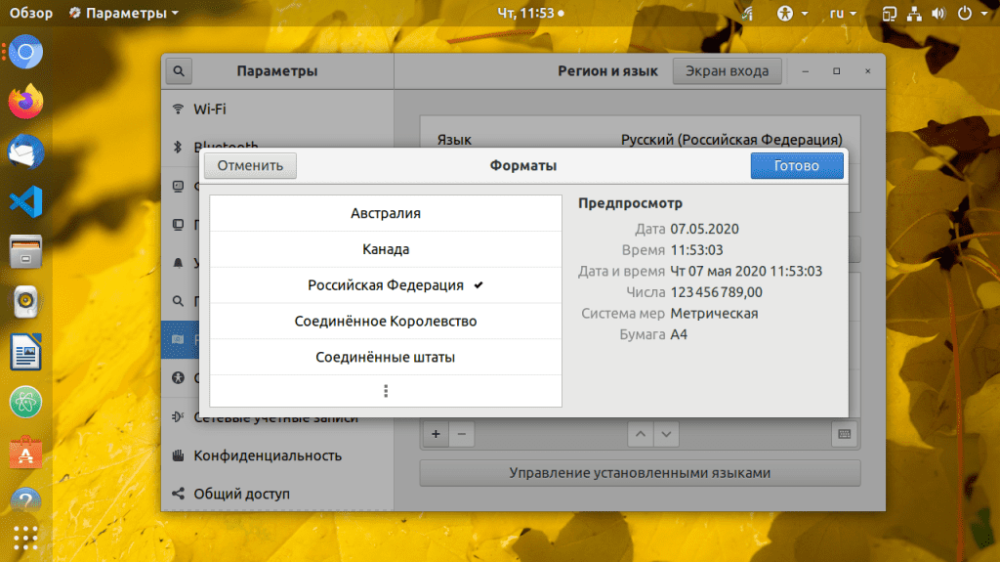
Task: Choose Австралия in the formats list
Action: pos(385,213)
